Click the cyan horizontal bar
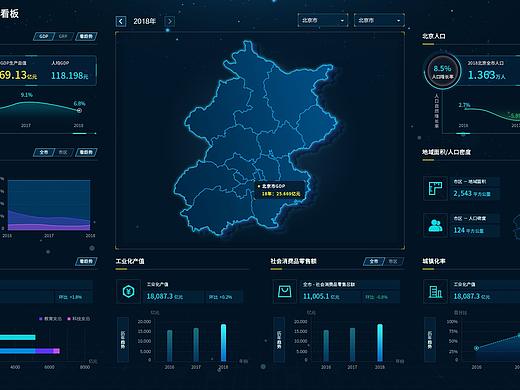The height and width of the screenshot is (390, 520). click(17, 337)
